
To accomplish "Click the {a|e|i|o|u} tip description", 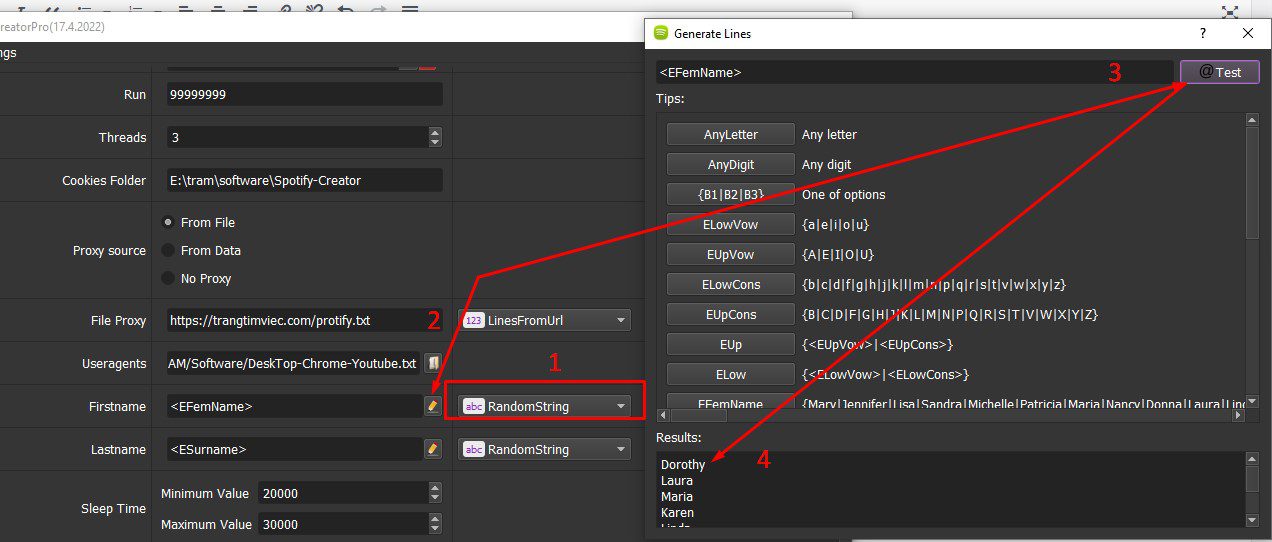I will 836,224.
